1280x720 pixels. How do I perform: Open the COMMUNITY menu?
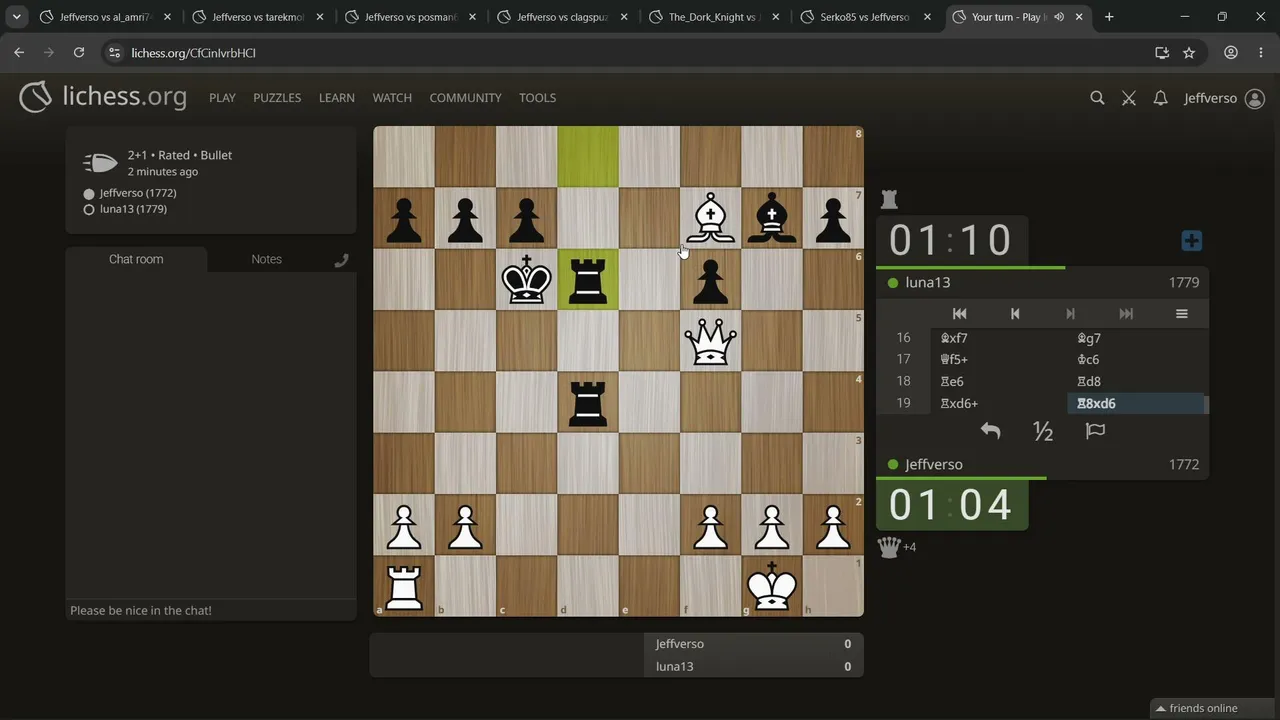(x=465, y=98)
